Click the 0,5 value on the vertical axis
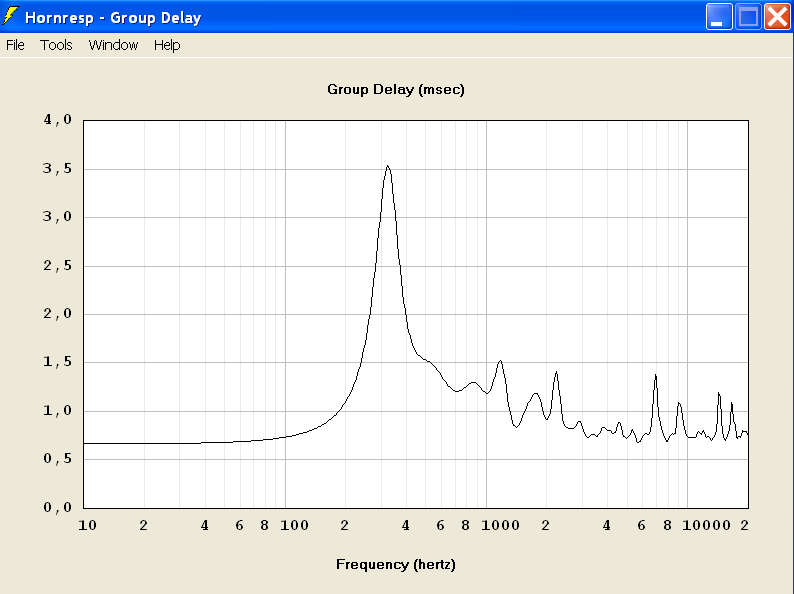Viewport: 794px width, 594px height. (x=58, y=458)
